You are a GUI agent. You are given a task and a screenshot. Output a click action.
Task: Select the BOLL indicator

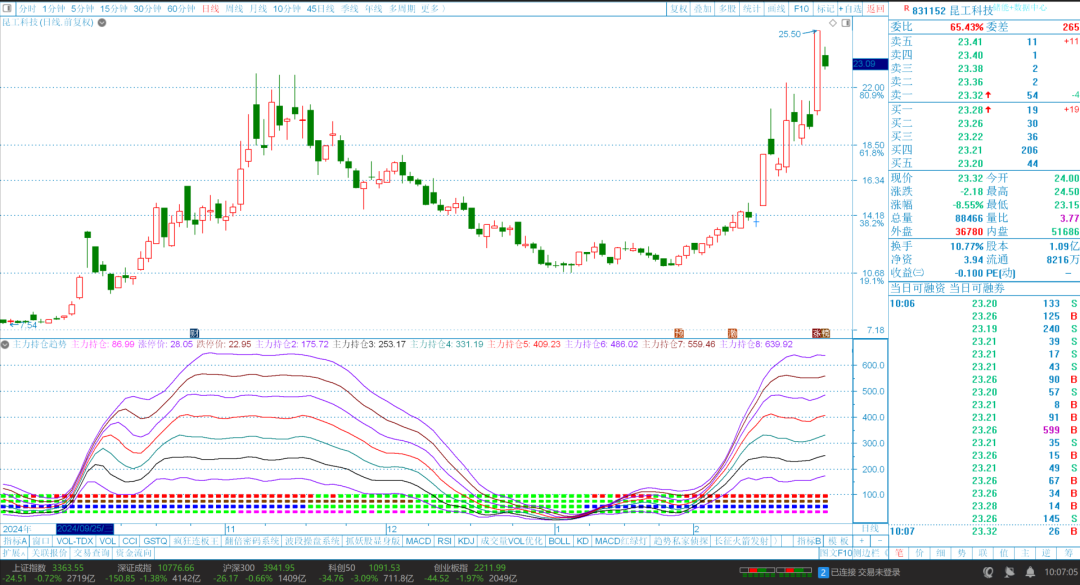coord(559,541)
